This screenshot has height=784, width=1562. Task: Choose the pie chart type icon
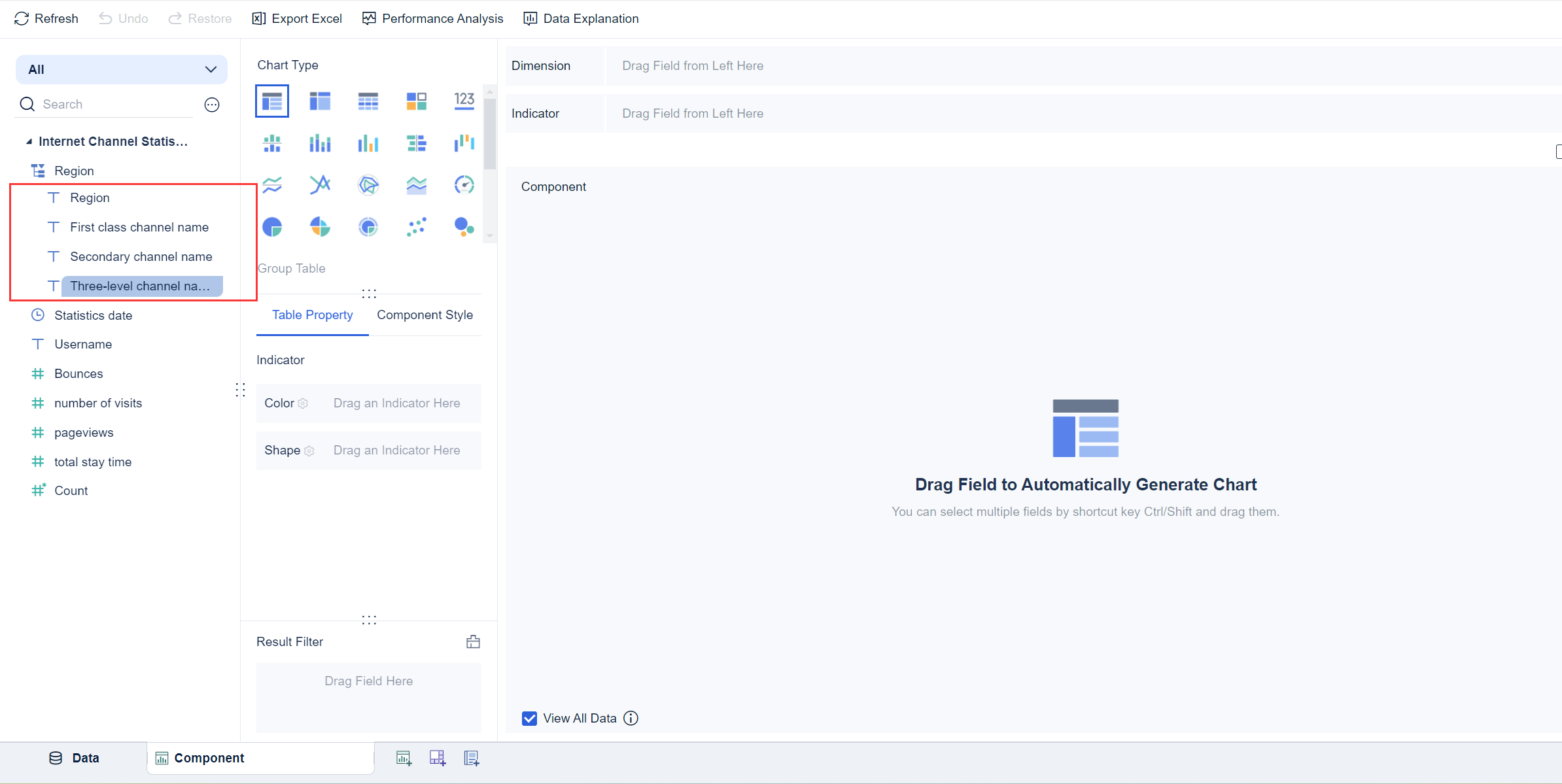[x=272, y=227]
